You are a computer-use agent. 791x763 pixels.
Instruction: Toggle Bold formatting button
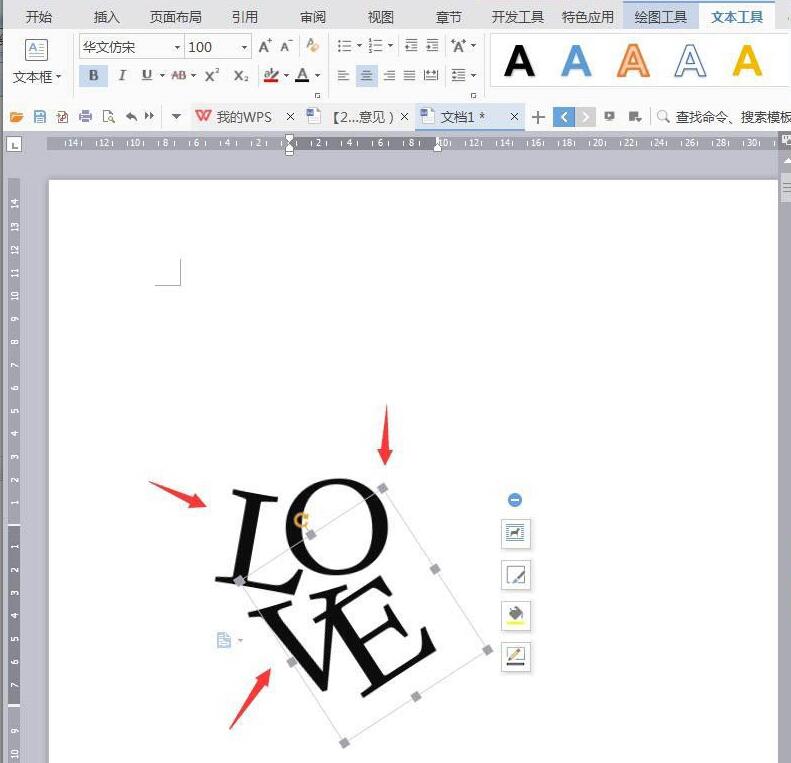(93, 76)
